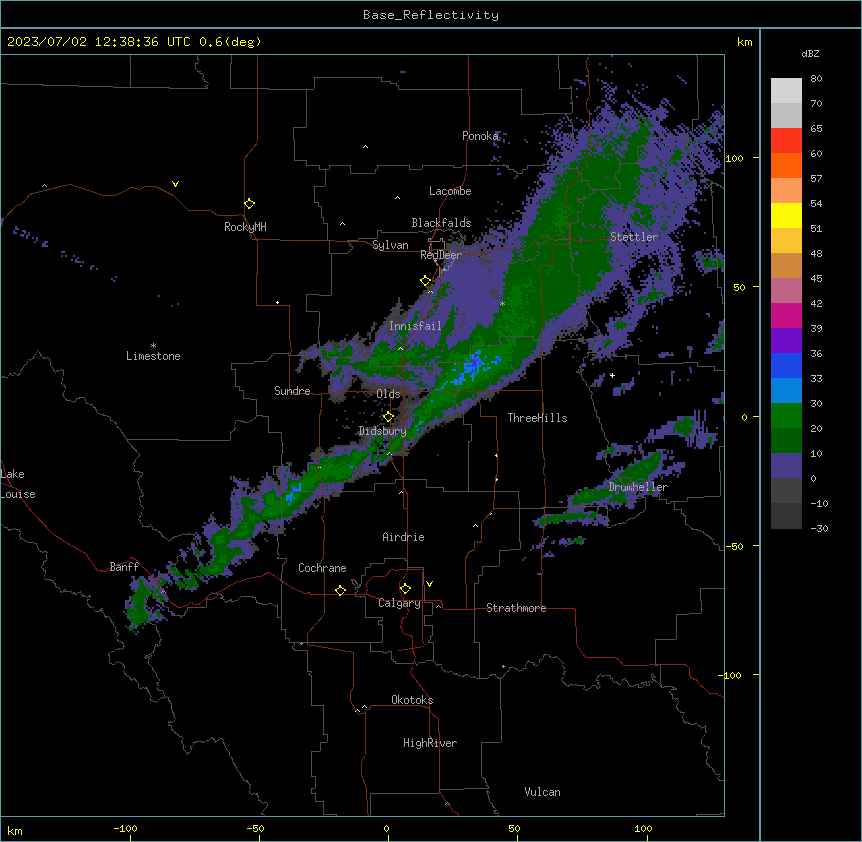Viewport: 862px width, 842px height.
Task: Click the km unit label at top right
Action: pyautogui.click(x=744, y=42)
